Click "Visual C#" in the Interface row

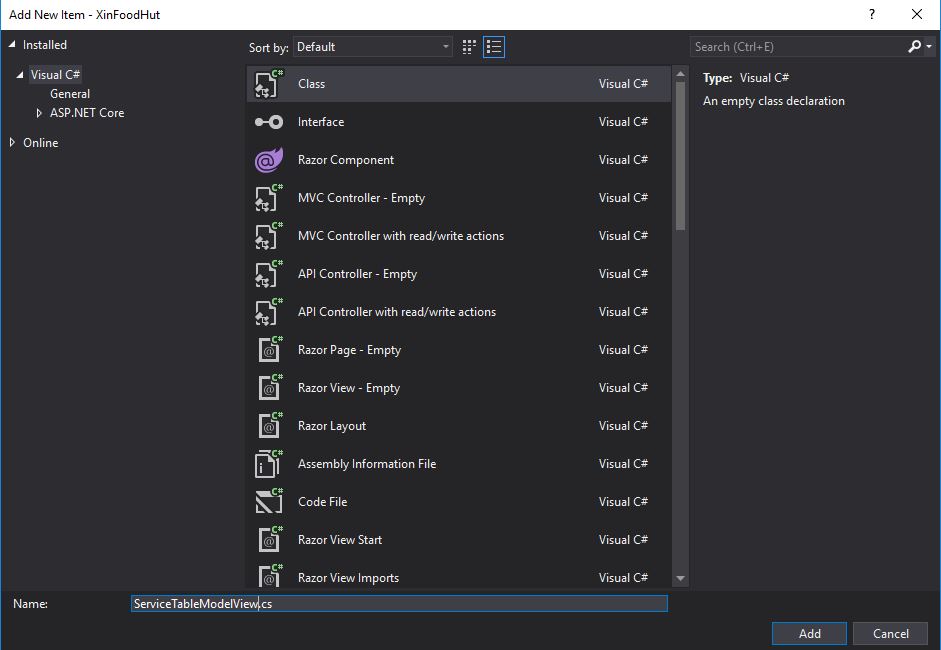pos(623,122)
